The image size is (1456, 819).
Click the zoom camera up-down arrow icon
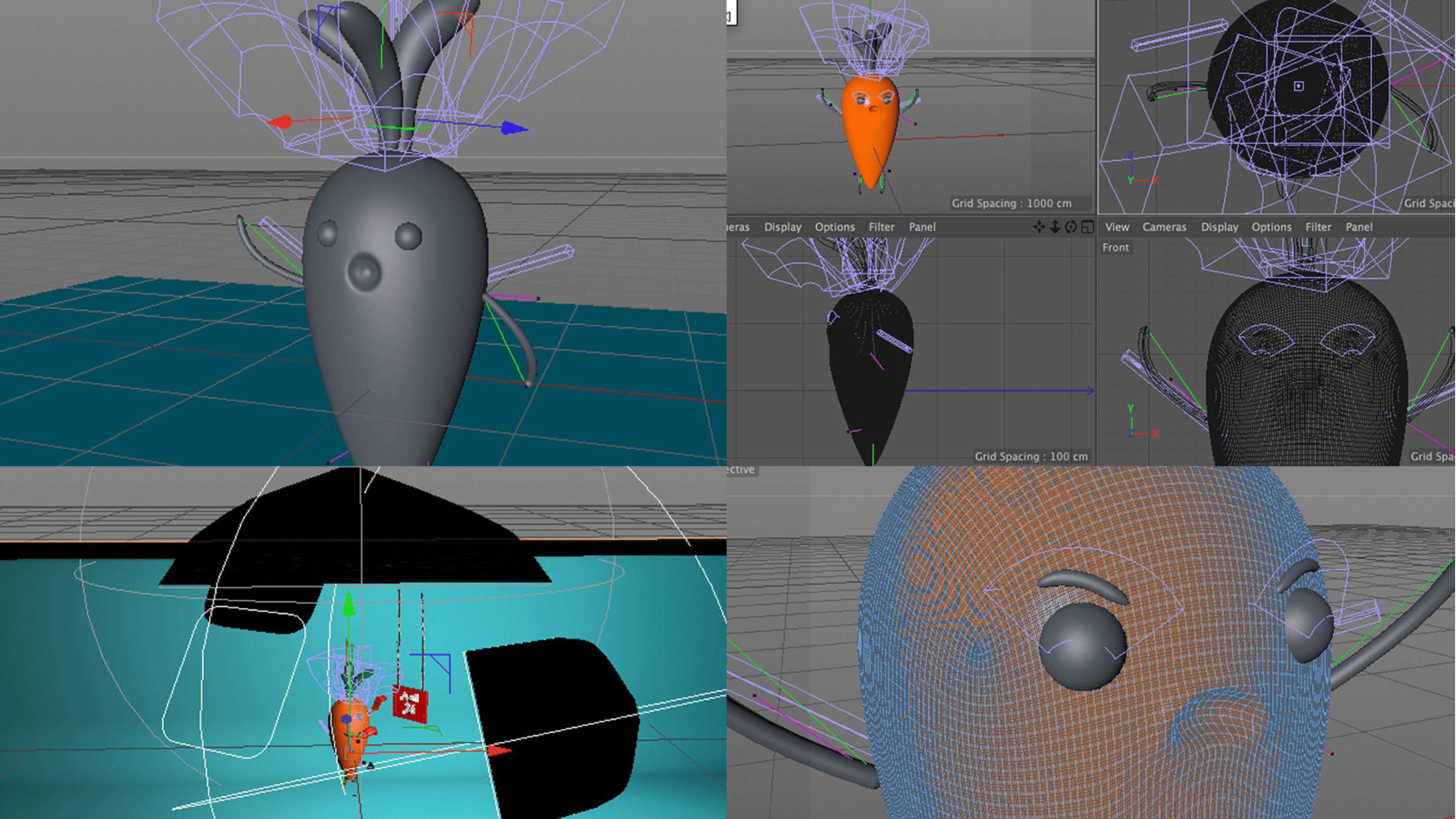1055,227
